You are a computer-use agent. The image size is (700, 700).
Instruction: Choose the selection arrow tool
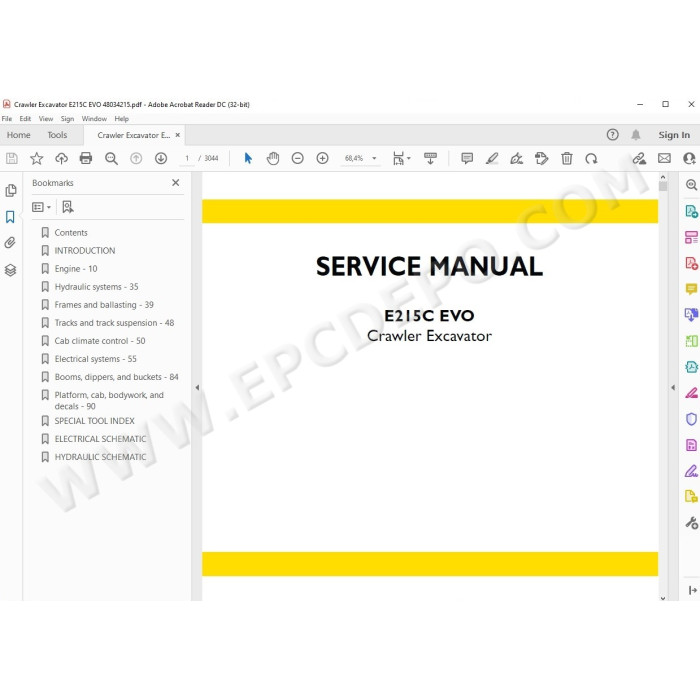point(248,158)
